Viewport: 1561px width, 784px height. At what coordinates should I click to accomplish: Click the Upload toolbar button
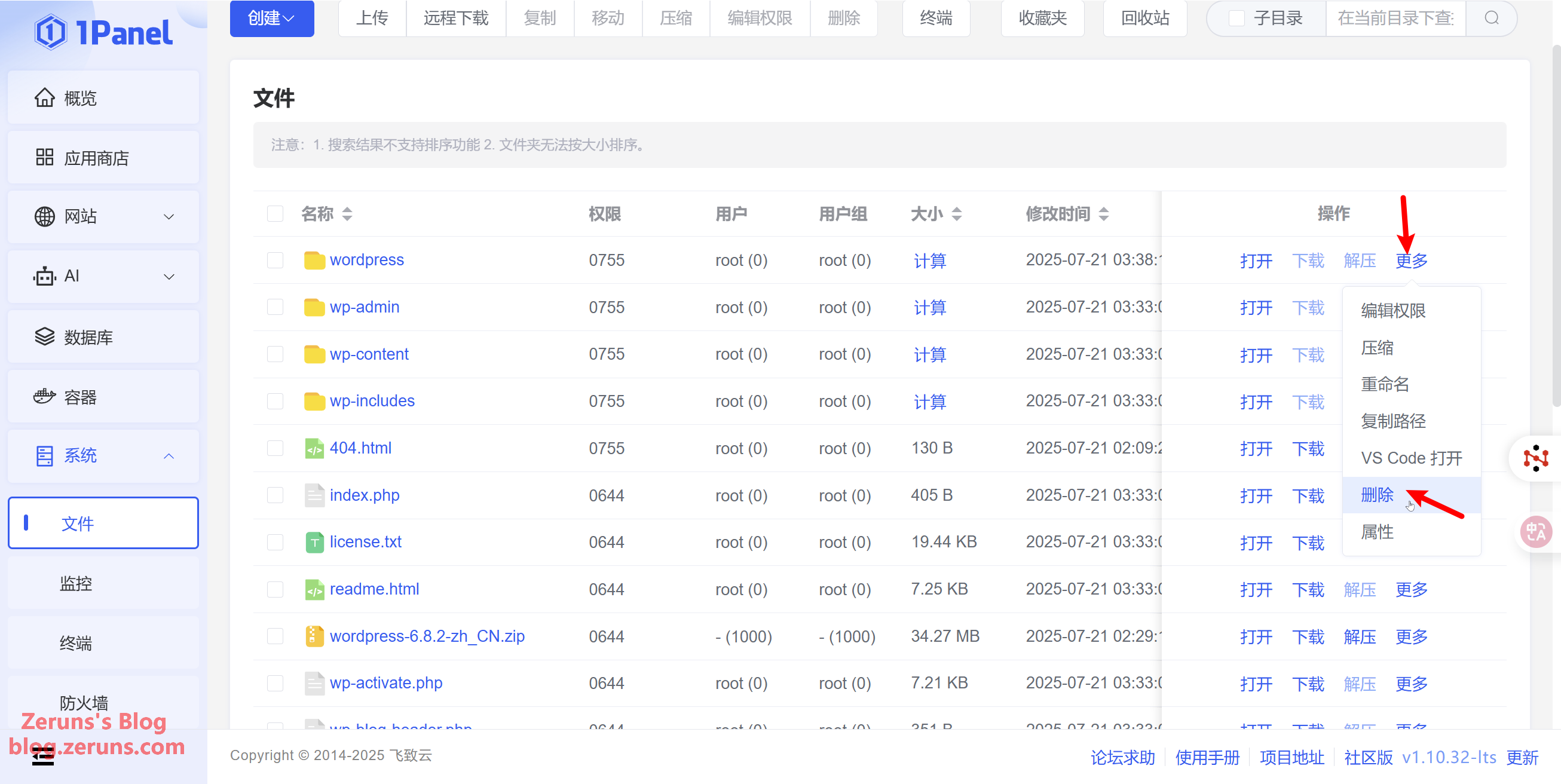click(x=372, y=18)
